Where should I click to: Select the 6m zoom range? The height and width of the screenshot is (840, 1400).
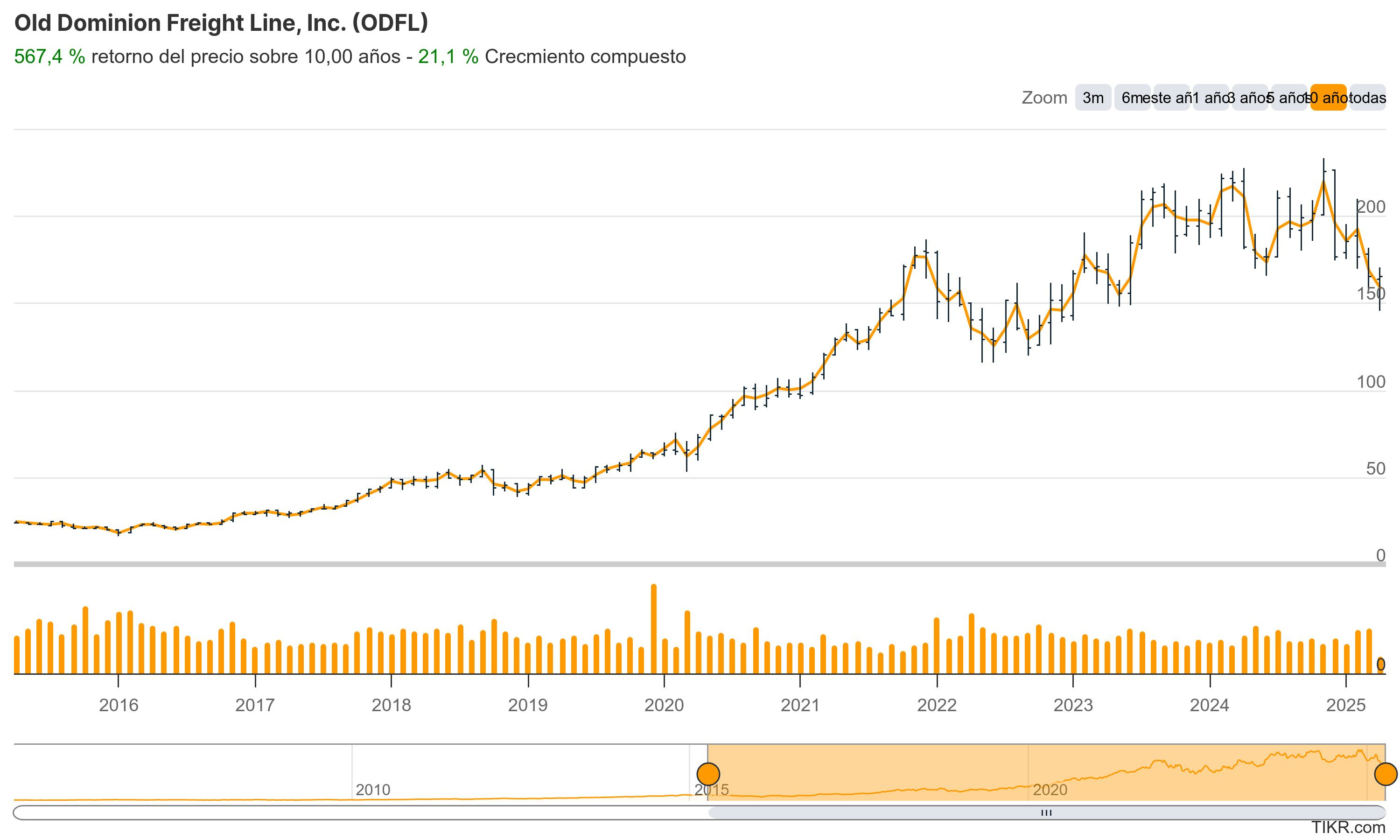pos(1132,98)
